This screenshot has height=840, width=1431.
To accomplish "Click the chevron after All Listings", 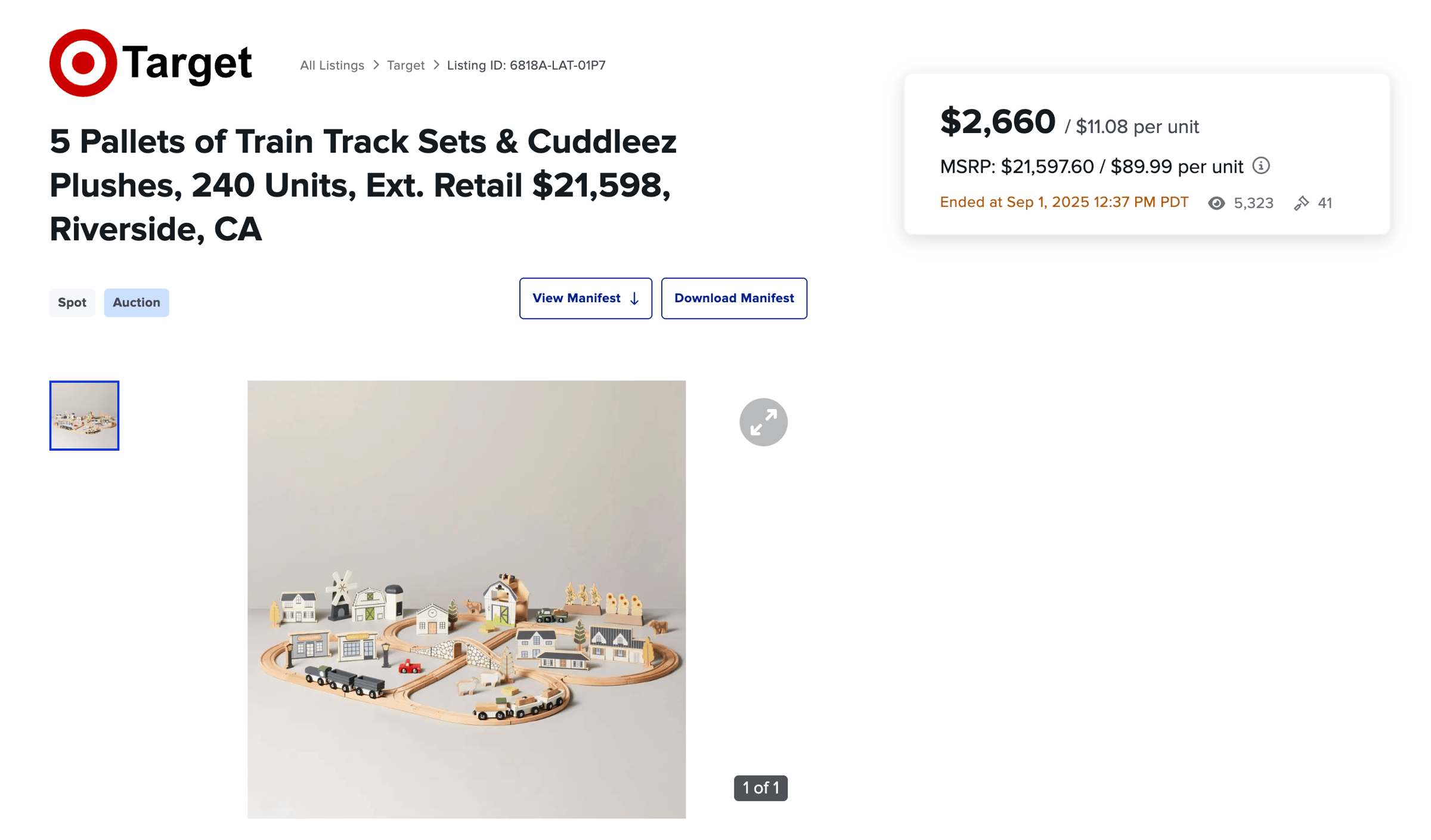I will click(x=376, y=65).
